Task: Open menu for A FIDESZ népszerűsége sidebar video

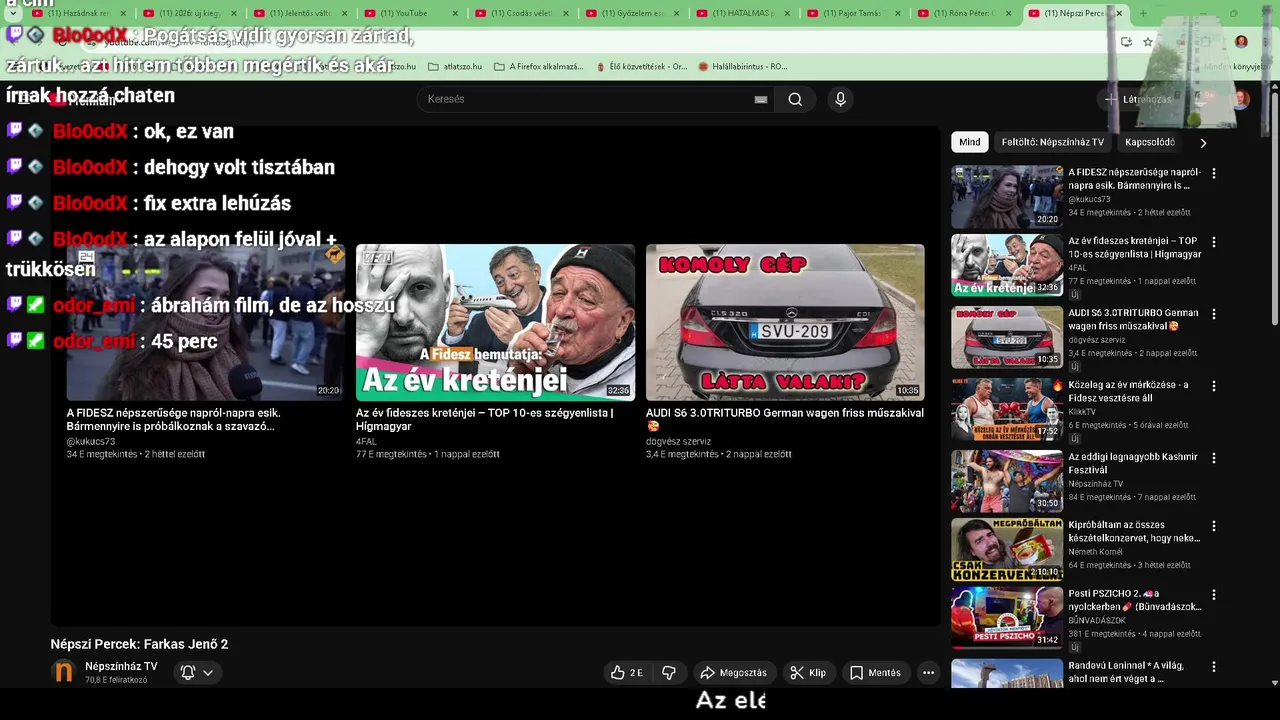Action: click(x=1214, y=173)
